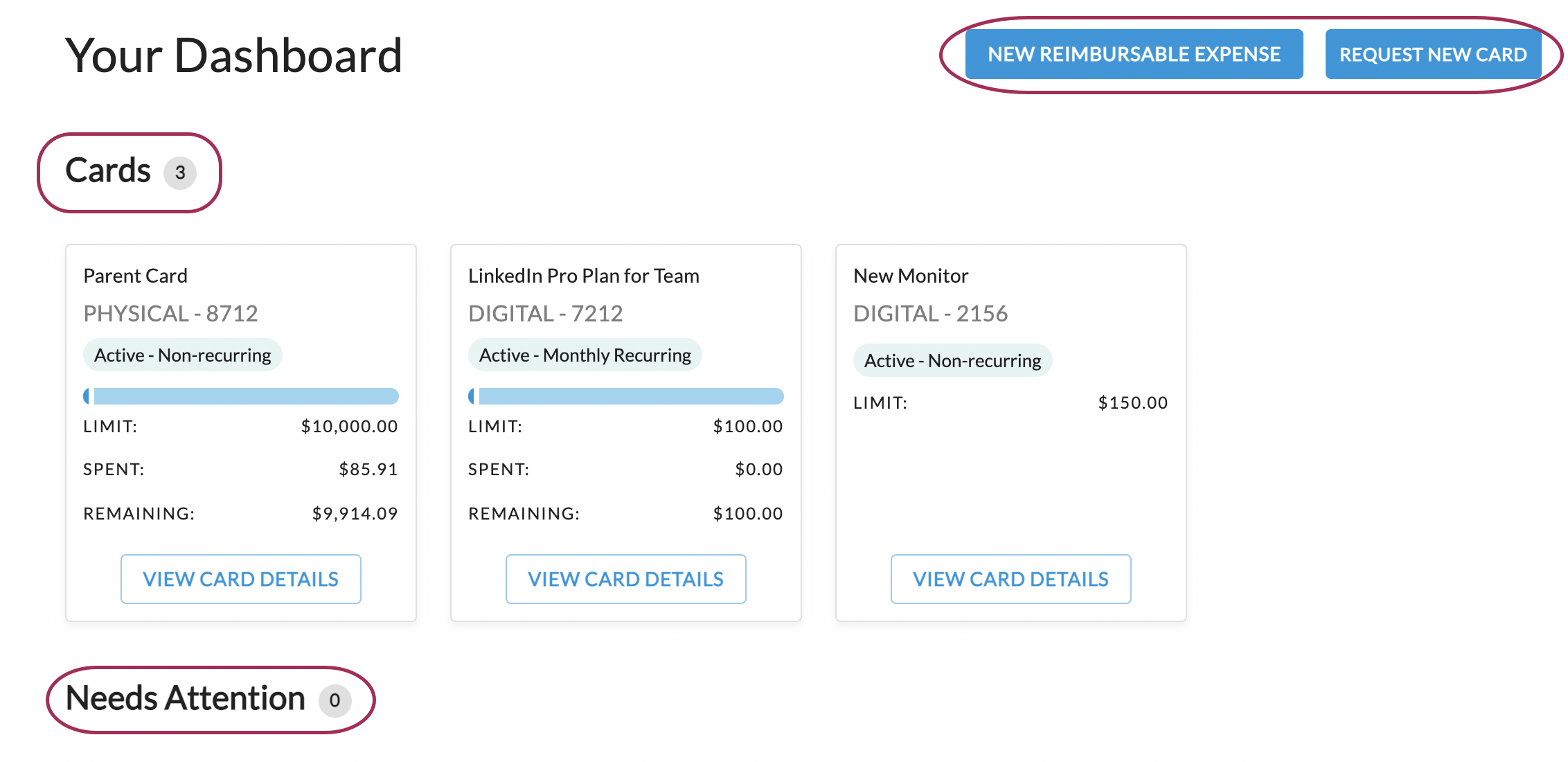Screen dimensions: 1568x762
Task: Click the LinkedIn Pro Plan spending progress bar
Action: 625,396
